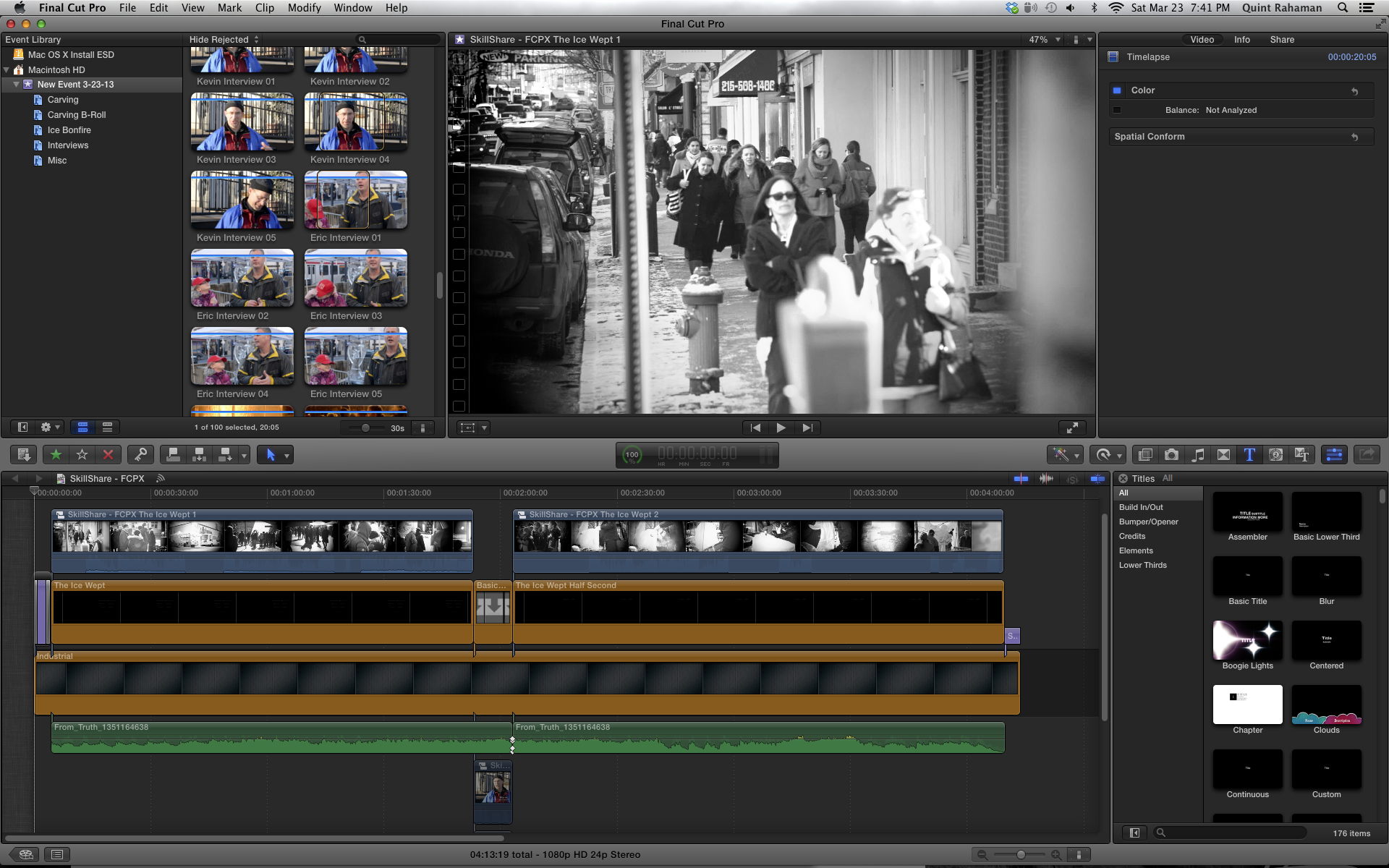Viewport: 1389px width, 868px height.
Task: Adjust the event browser clip duration slider
Action: click(365, 428)
